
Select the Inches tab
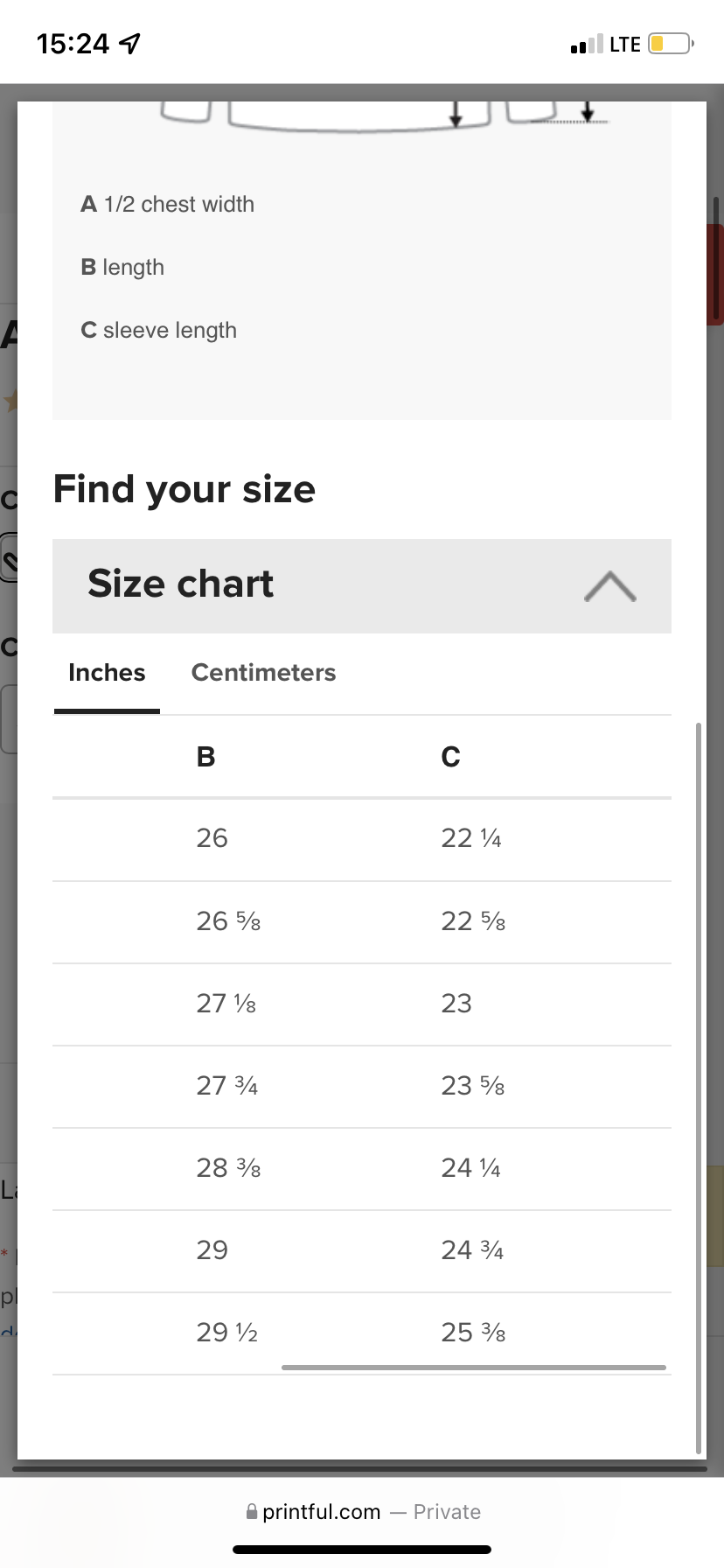point(107,672)
